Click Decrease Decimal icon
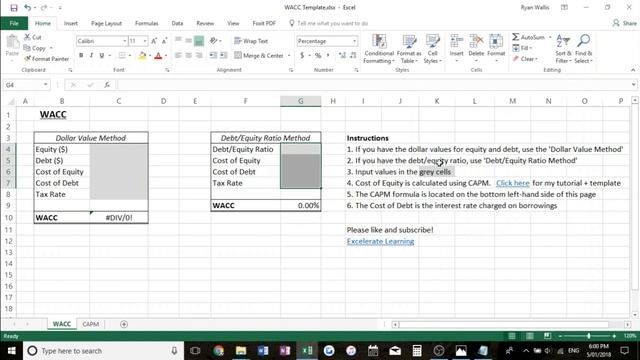This screenshot has height=360, width=640. [353, 55]
